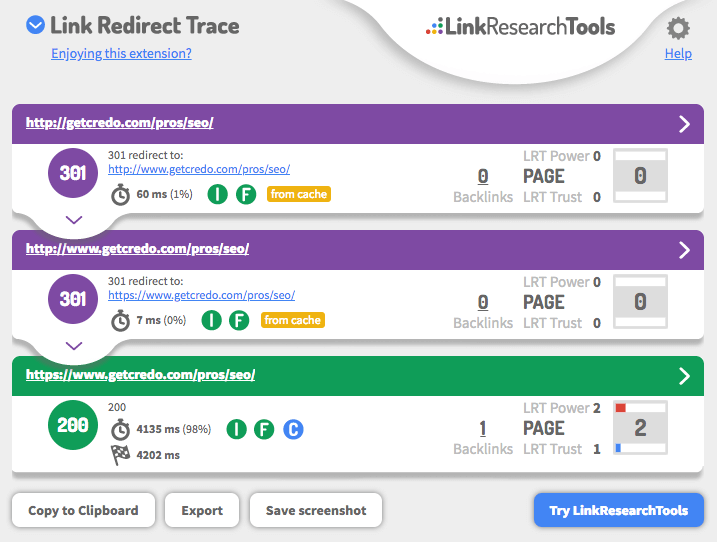Click the LinkResearchTools logo
Viewport: 717px width, 542px height.
point(520,27)
